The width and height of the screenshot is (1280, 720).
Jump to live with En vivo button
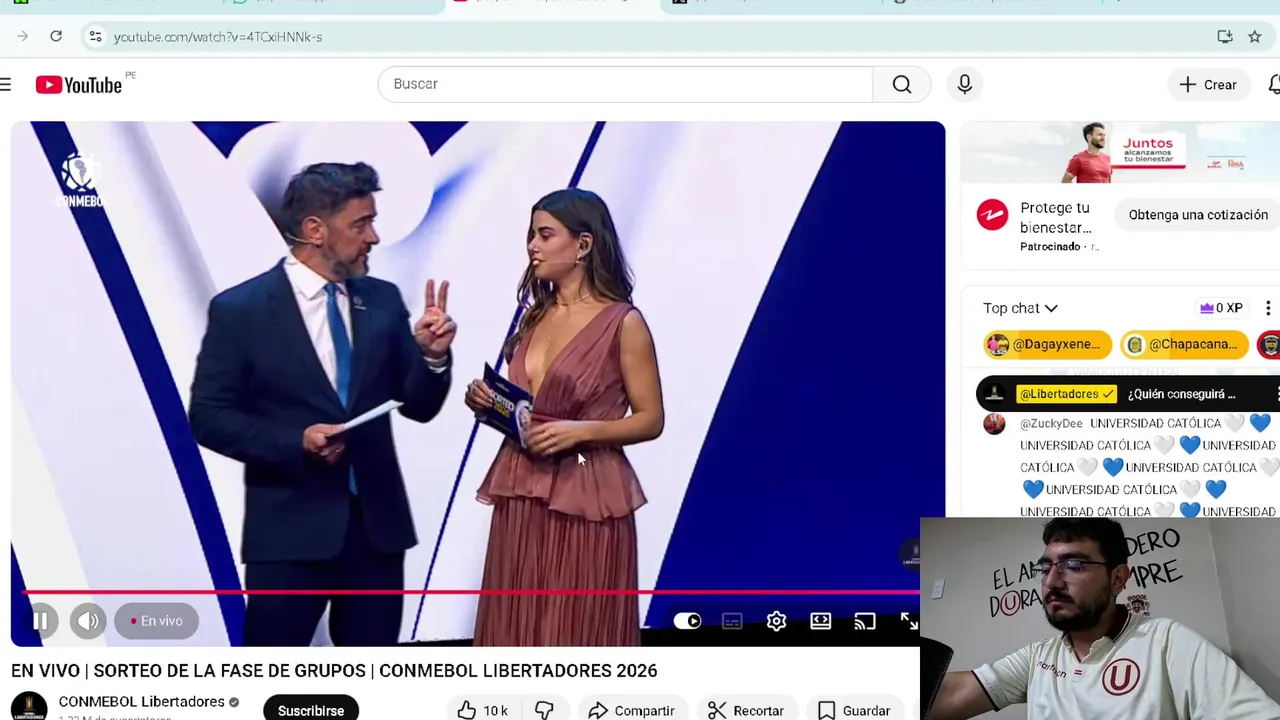coord(156,621)
